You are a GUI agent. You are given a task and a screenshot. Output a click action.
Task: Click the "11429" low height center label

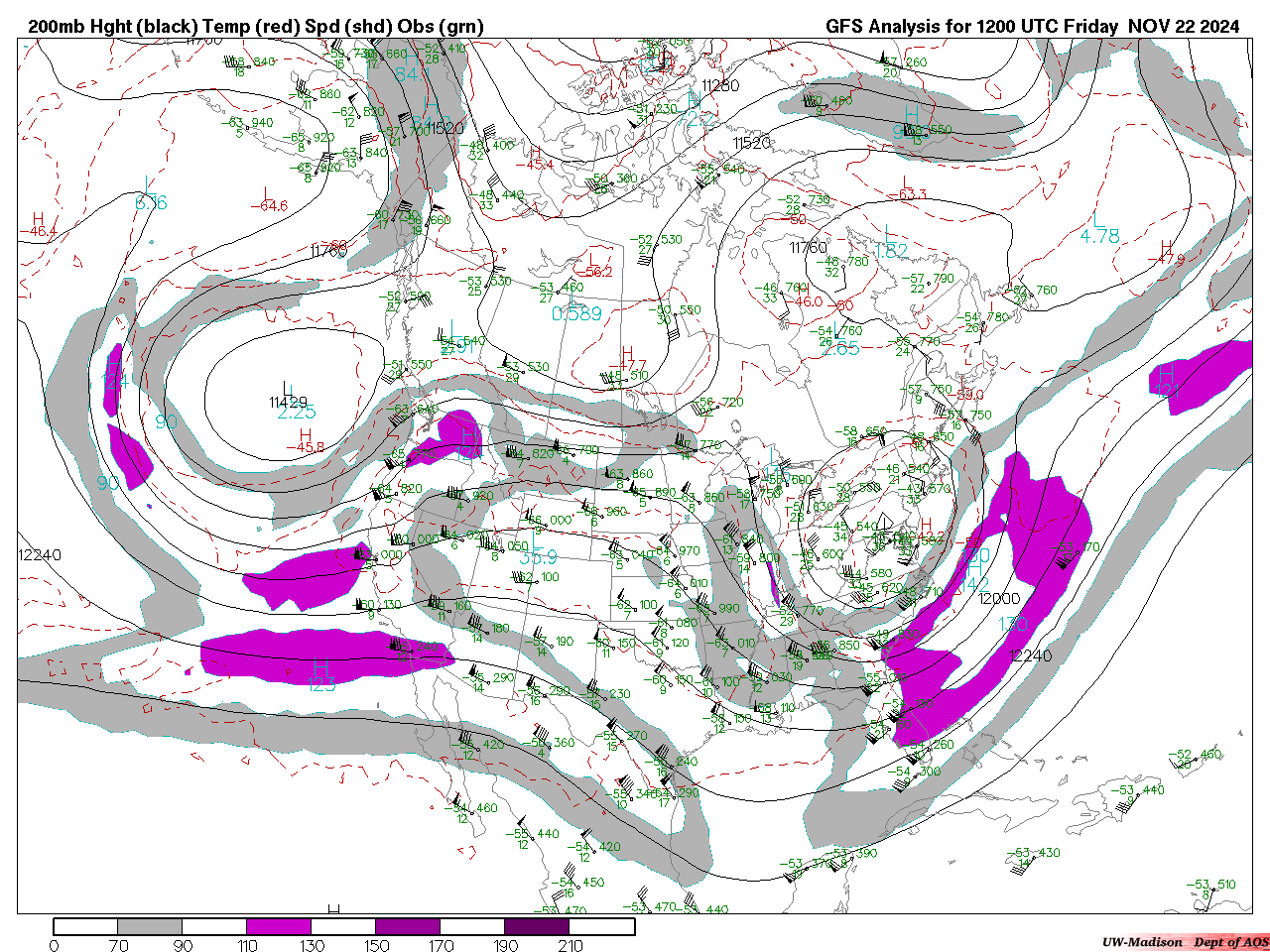coord(288,402)
